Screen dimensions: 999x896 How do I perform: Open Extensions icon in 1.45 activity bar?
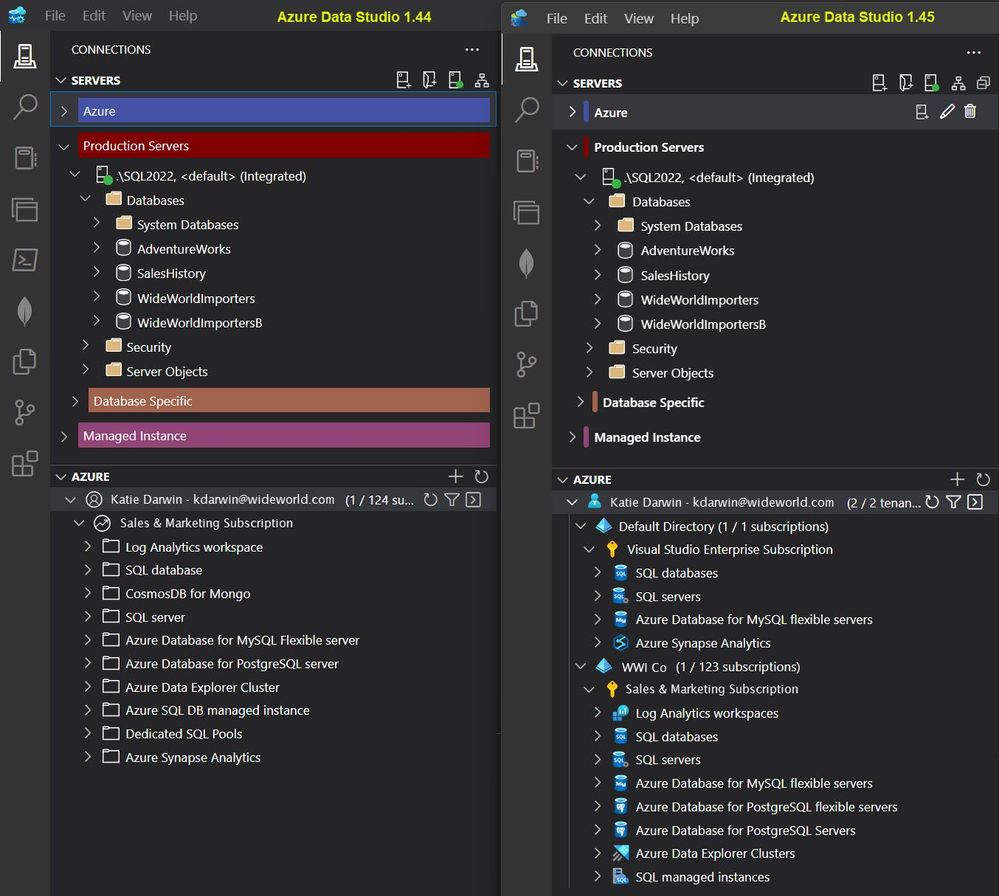526,415
